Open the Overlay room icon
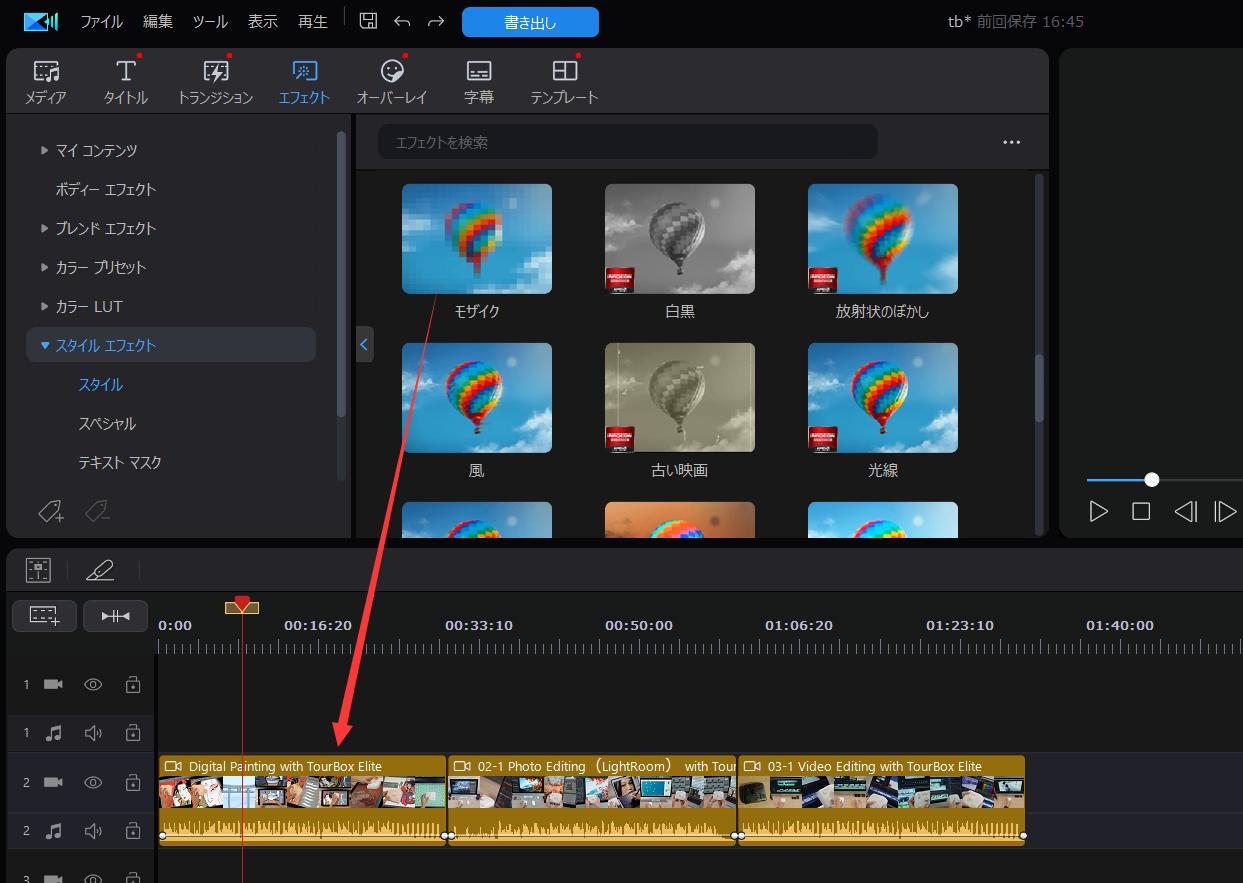1243x883 pixels. (392, 81)
